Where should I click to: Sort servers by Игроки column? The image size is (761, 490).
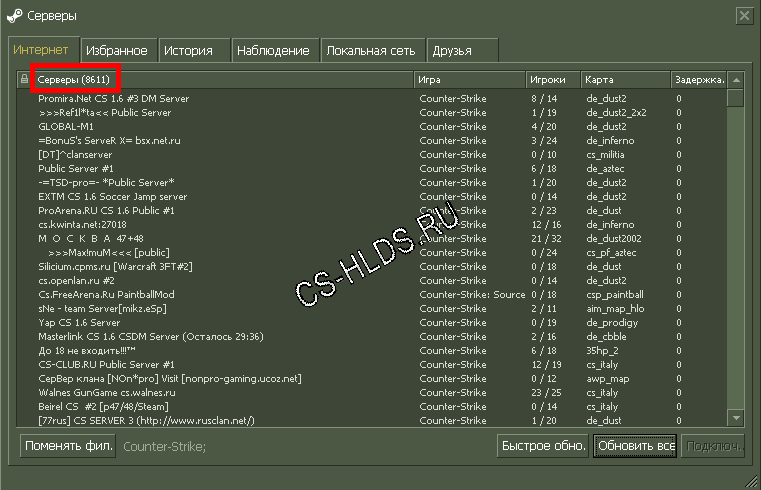(548, 79)
